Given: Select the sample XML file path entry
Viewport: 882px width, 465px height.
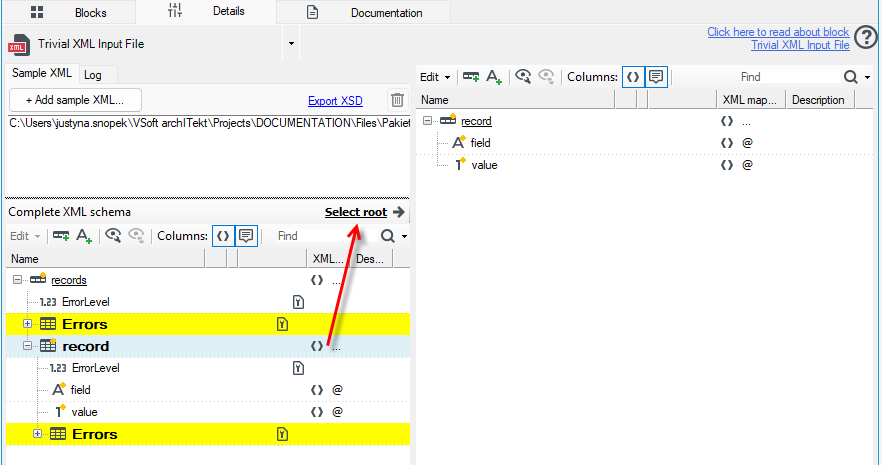Looking at the screenshot, I should coord(209,123).
